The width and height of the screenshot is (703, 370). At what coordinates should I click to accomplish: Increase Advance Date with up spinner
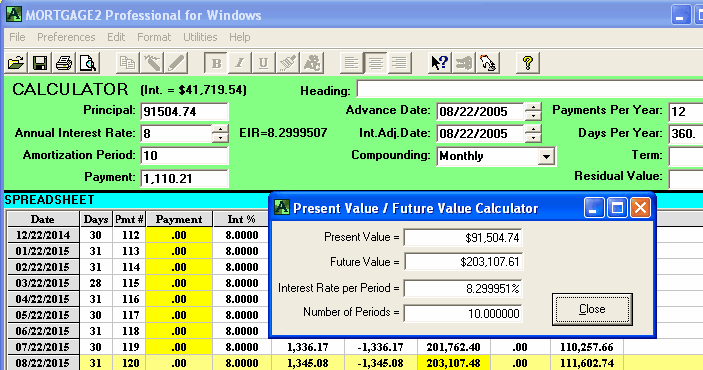tap(533, 107)
